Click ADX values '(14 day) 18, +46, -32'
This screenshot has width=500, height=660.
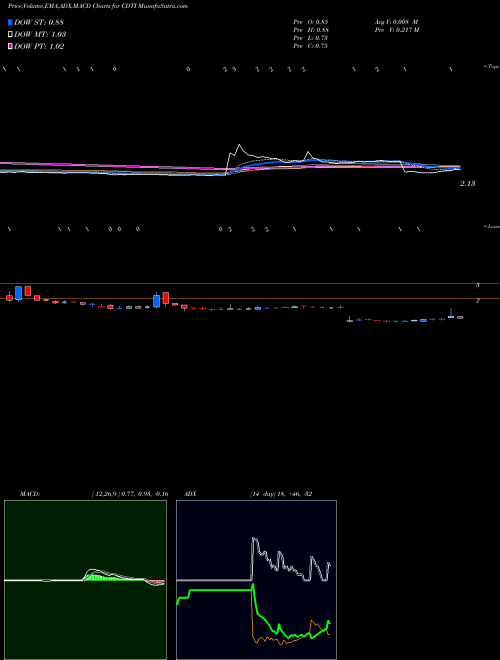tap(280, 494)
